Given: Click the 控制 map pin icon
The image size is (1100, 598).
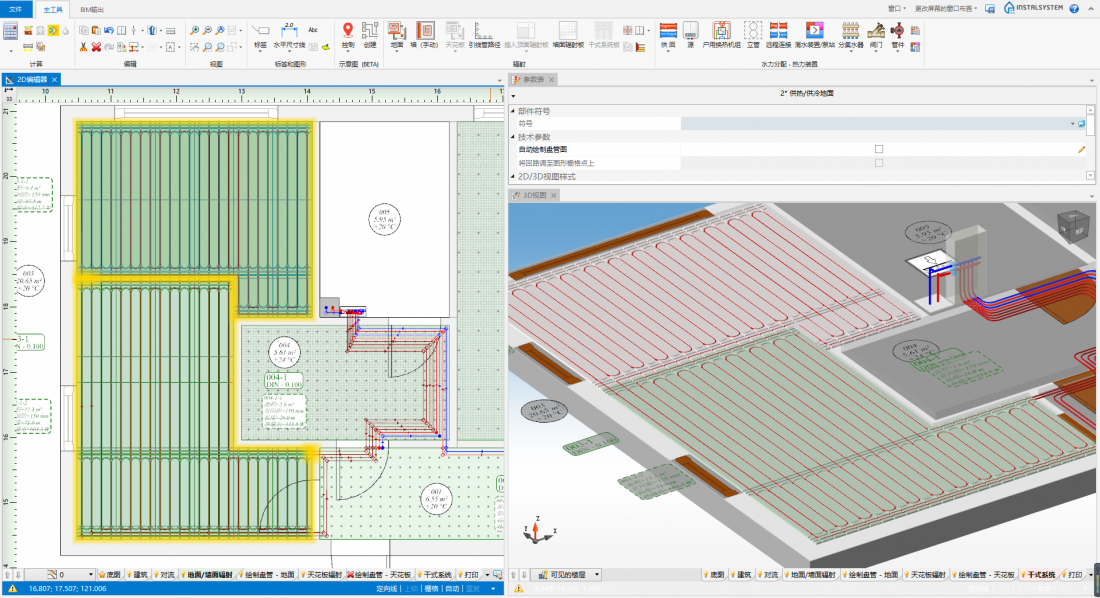Looking at the screenshot, I should click(348, 31).
